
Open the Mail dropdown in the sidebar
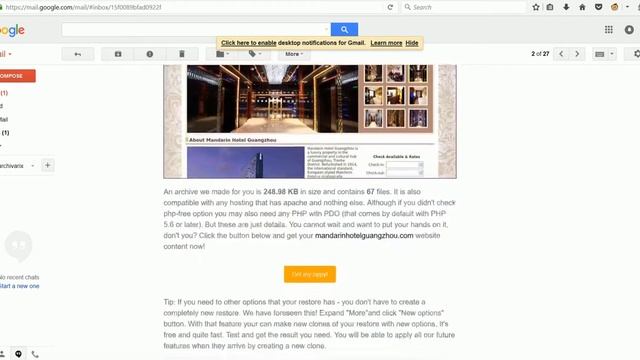pos(6,54)
